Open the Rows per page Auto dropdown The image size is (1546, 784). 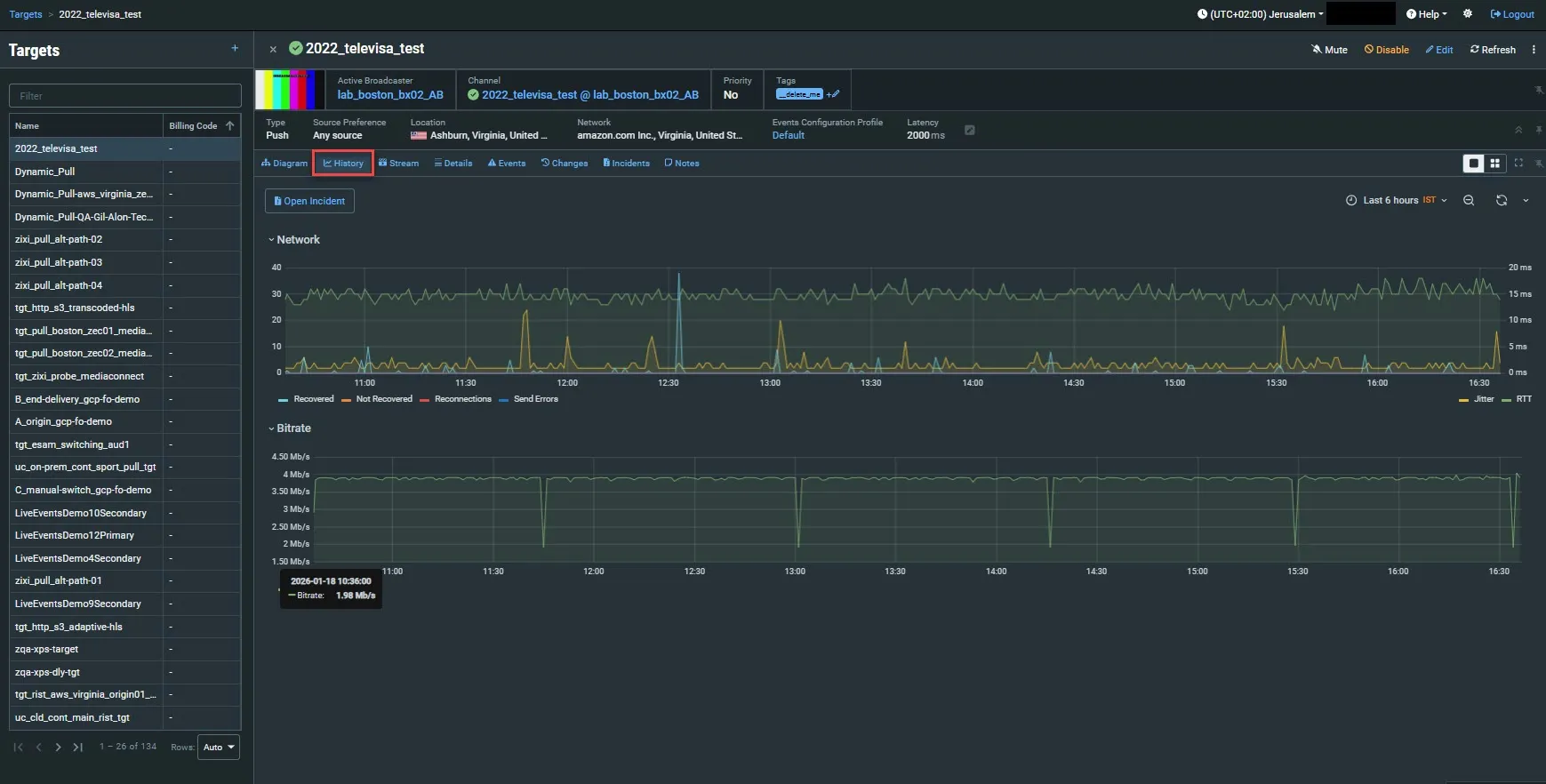[218, 748]
